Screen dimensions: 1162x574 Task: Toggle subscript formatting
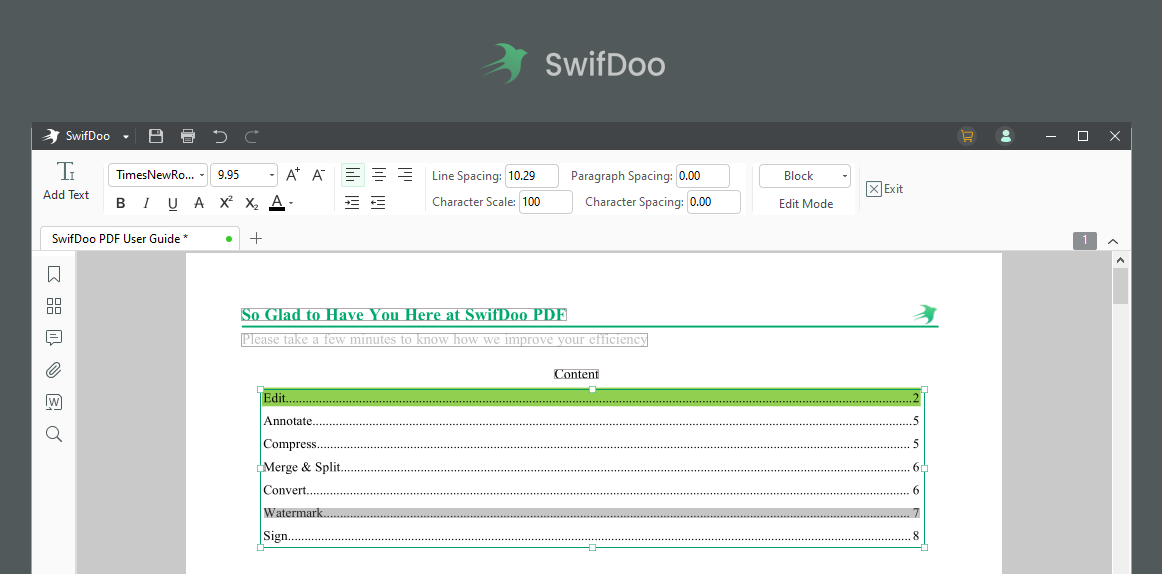(252, 203)
